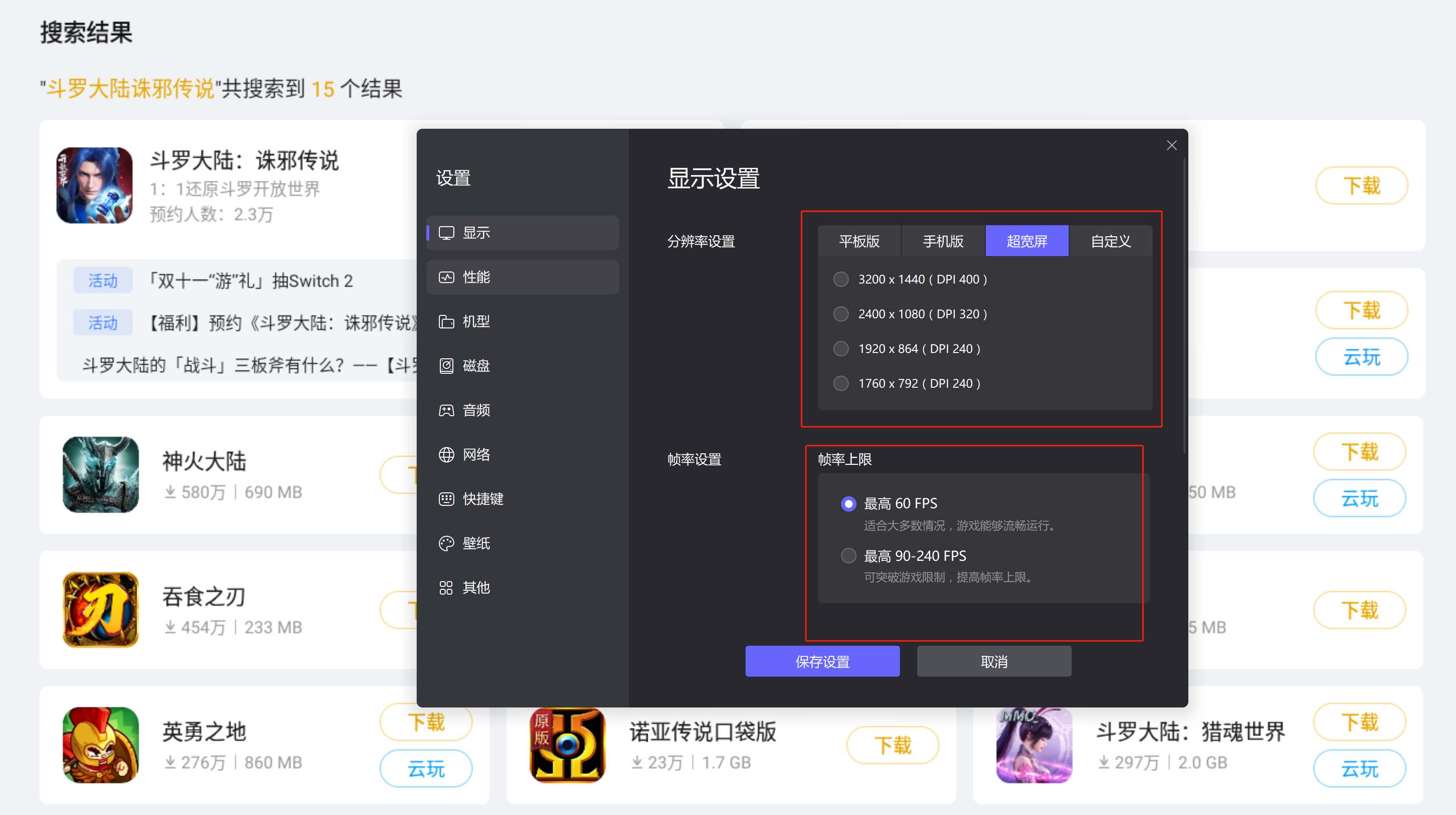Open the 音频 (Audio) settings panel
Viewport: 1456px width, 815px height.
[x=521, y=410]
